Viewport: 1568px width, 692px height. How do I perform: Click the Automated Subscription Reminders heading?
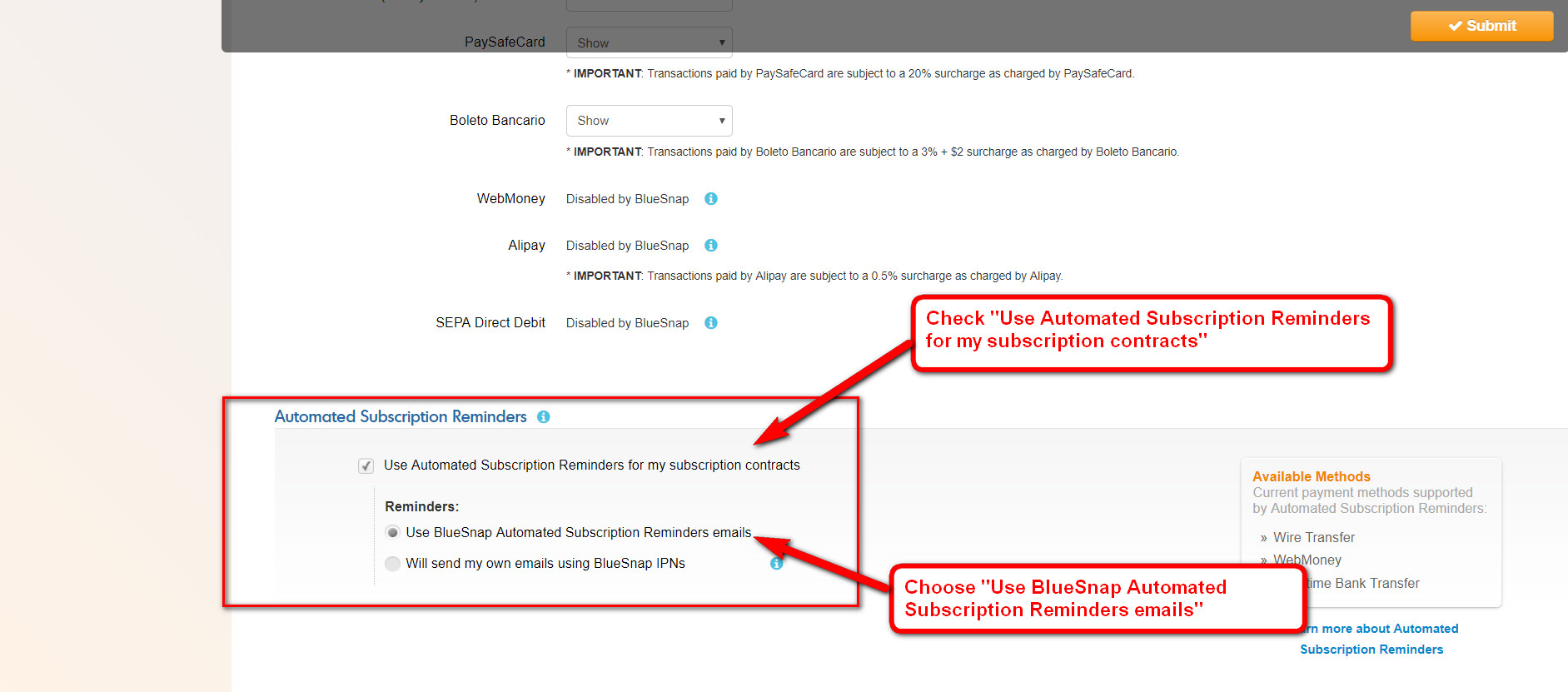click(401, 416)
